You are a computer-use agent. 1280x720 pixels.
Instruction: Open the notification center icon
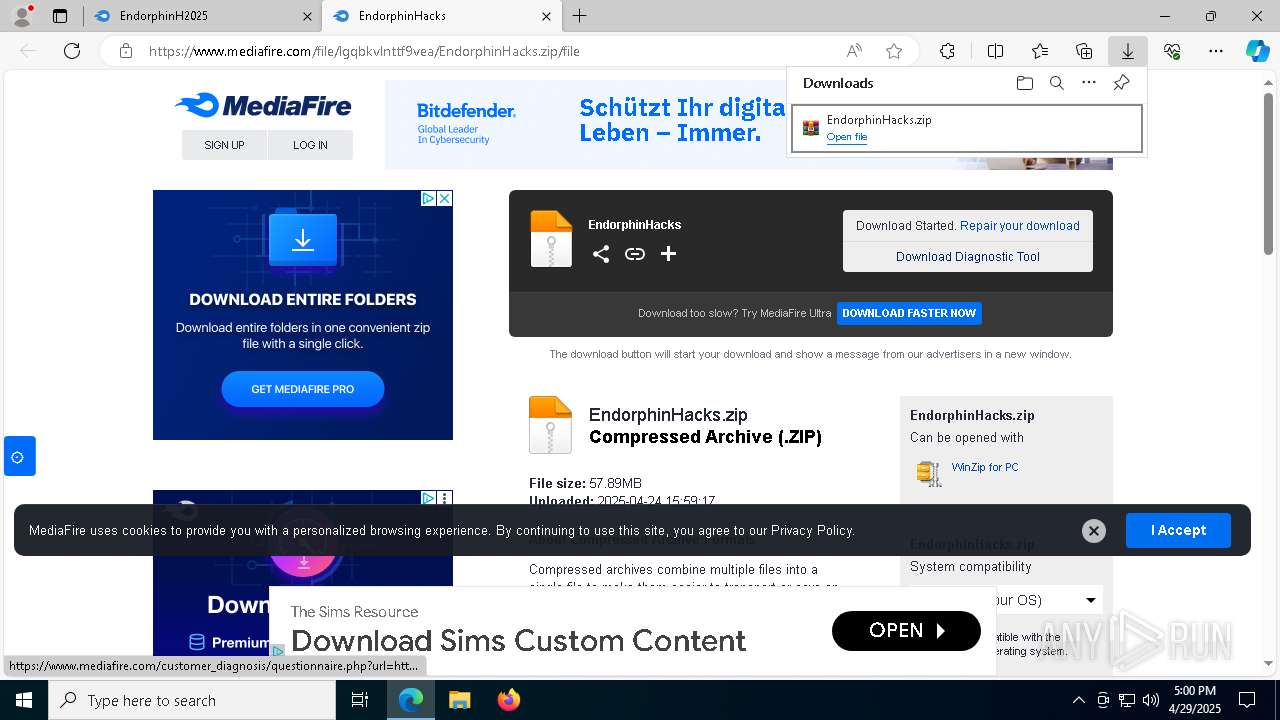pyautogui.click(x=1247, y=700)
